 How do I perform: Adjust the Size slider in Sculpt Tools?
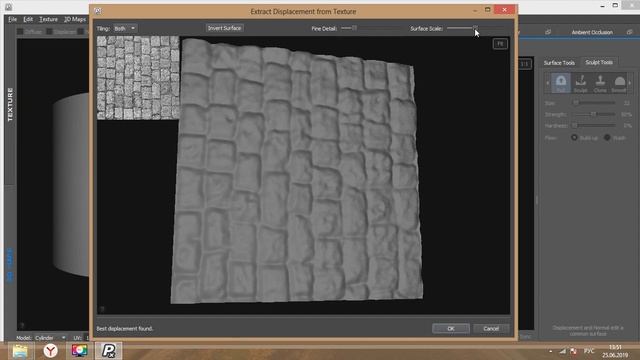[595, 103]
